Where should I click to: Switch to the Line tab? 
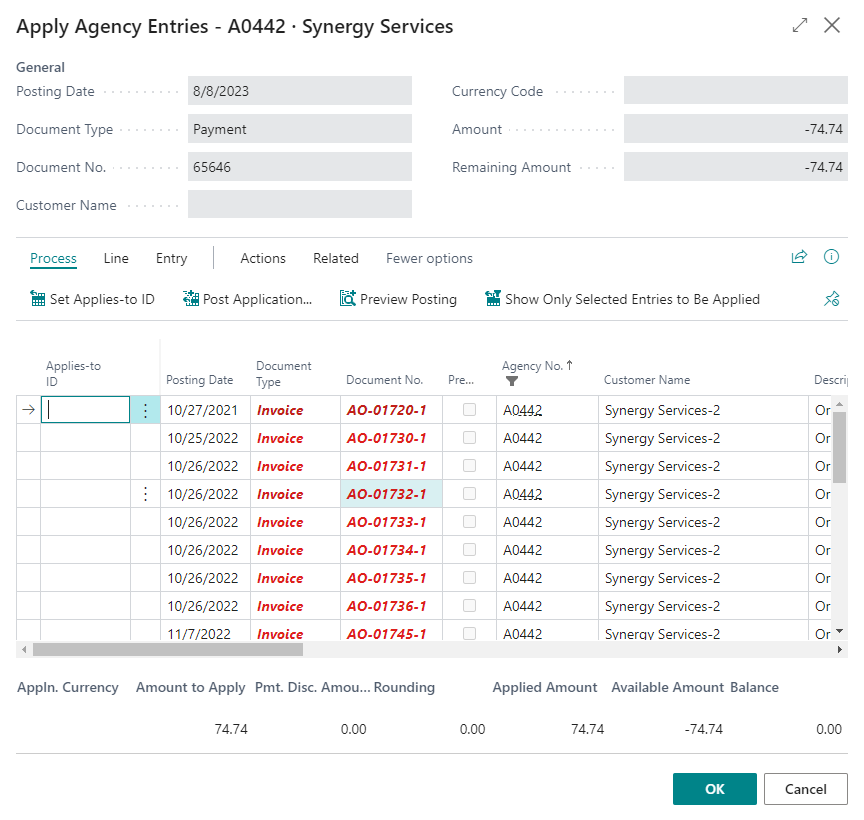click(x=116, y=258)
